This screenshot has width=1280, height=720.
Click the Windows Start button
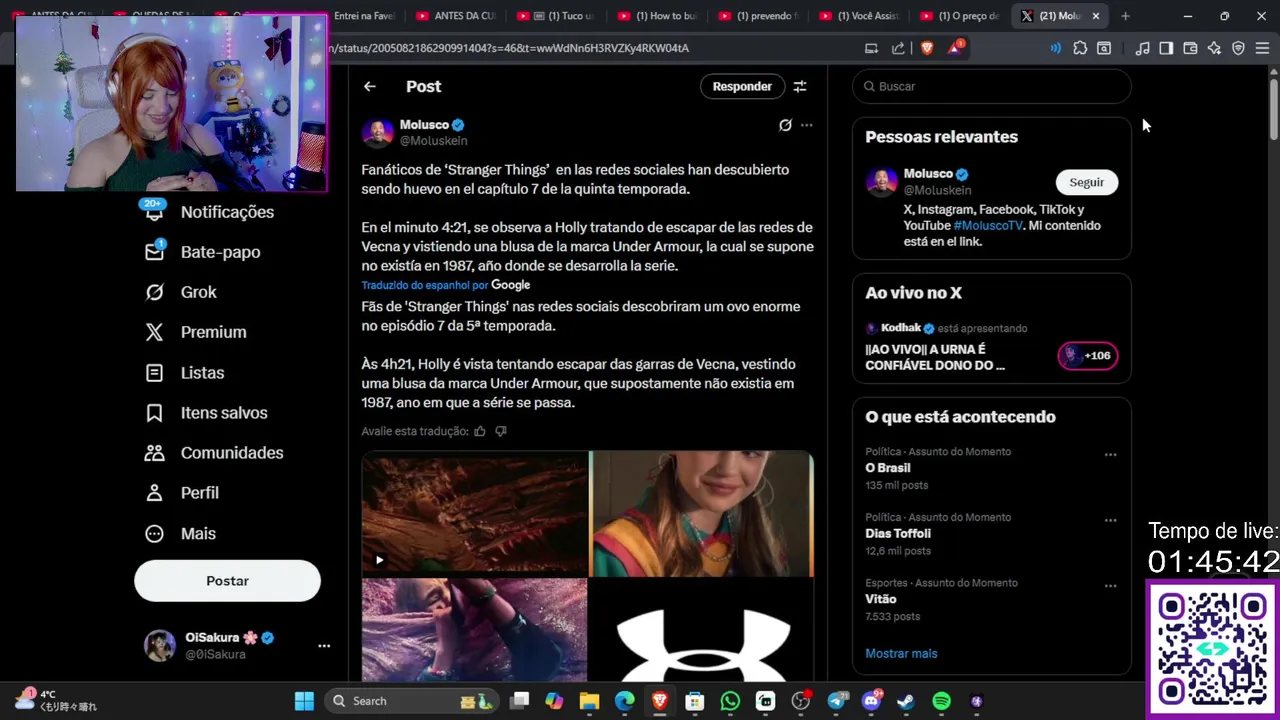coord(304,701)
